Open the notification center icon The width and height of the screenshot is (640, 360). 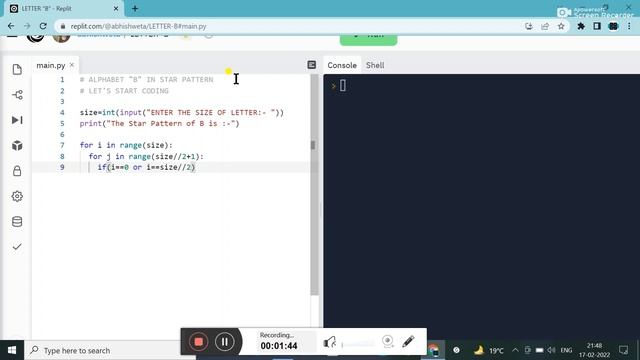[x=623, y=350]
